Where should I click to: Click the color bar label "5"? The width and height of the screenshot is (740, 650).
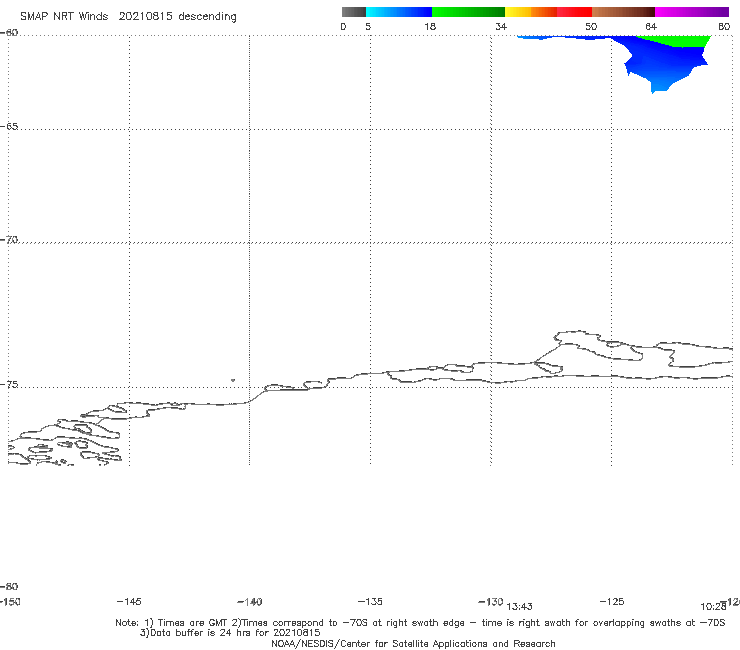pos(368,26)
